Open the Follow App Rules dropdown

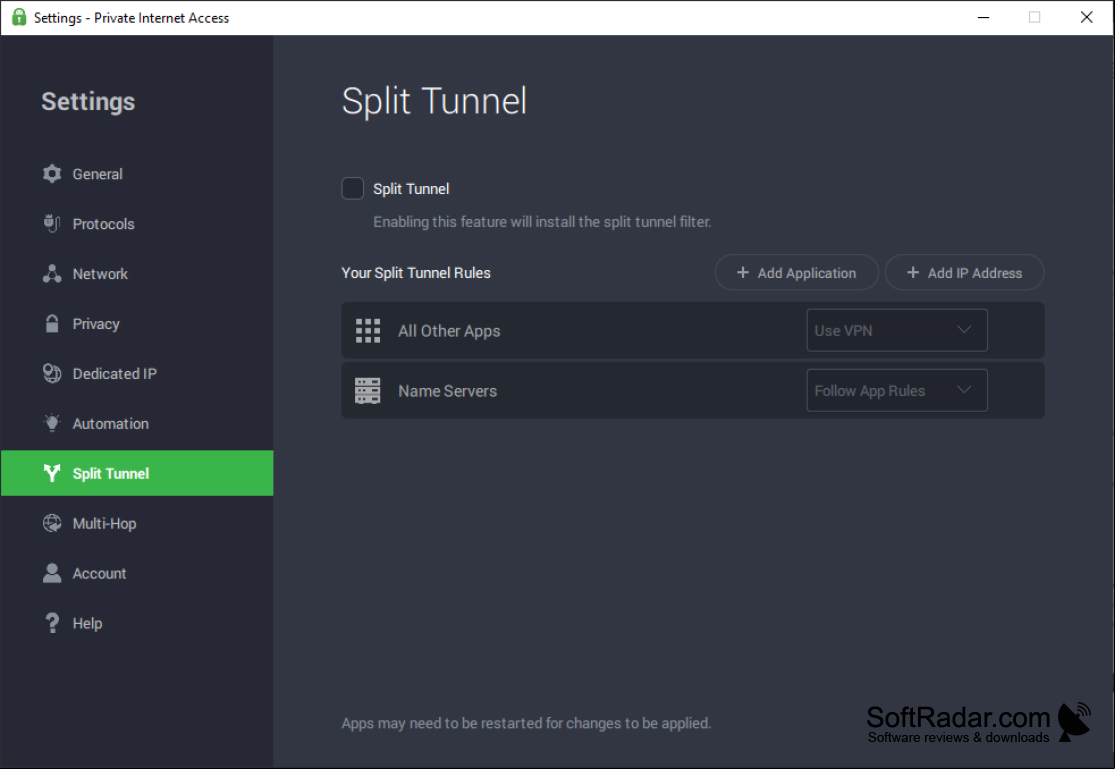pos(897,391)
